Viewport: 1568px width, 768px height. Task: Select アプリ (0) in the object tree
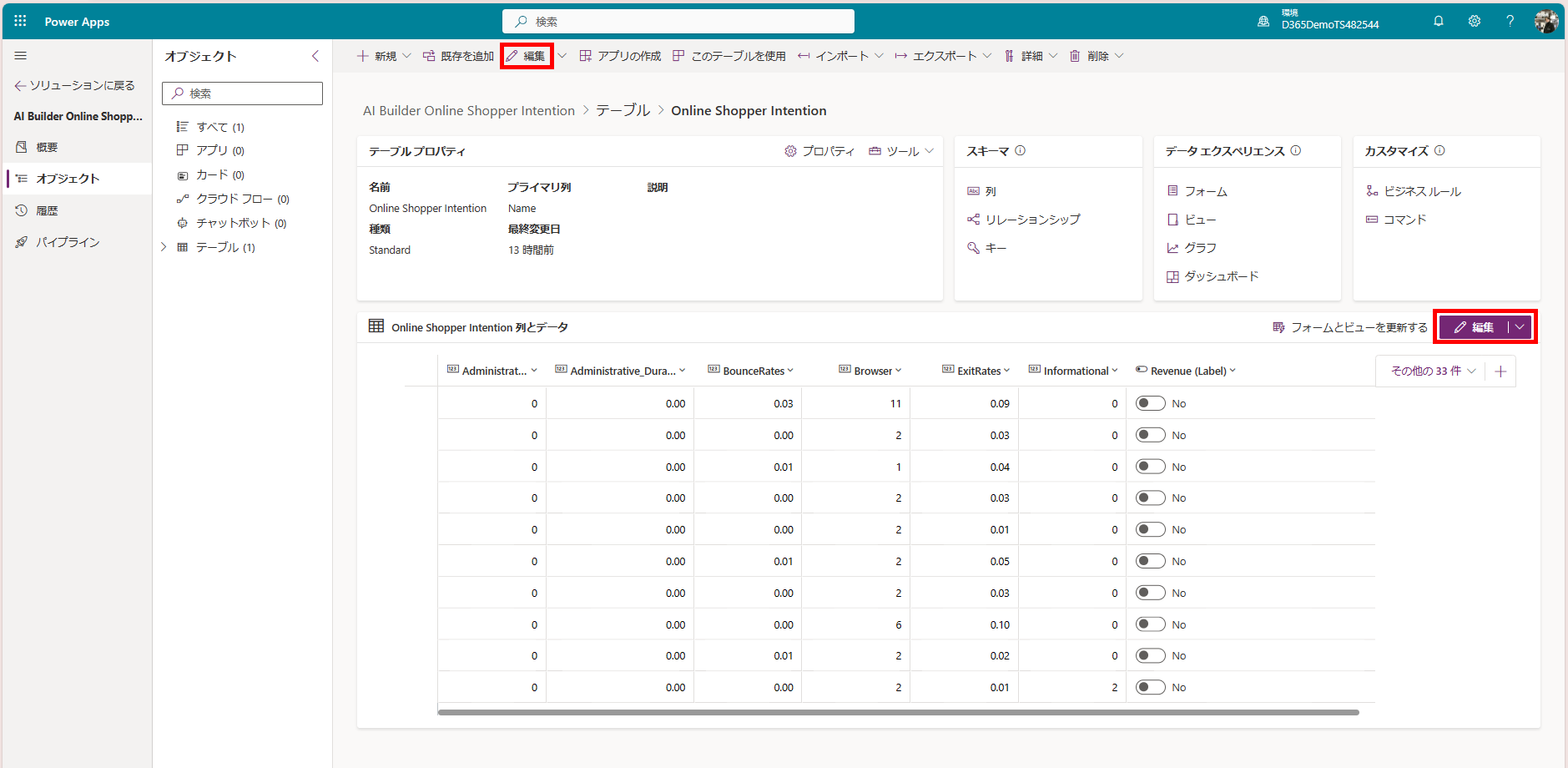(x=210, y=150)
